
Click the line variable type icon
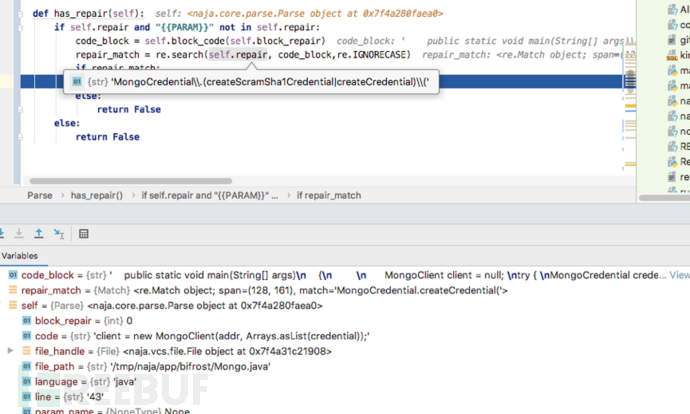[27, 398]
